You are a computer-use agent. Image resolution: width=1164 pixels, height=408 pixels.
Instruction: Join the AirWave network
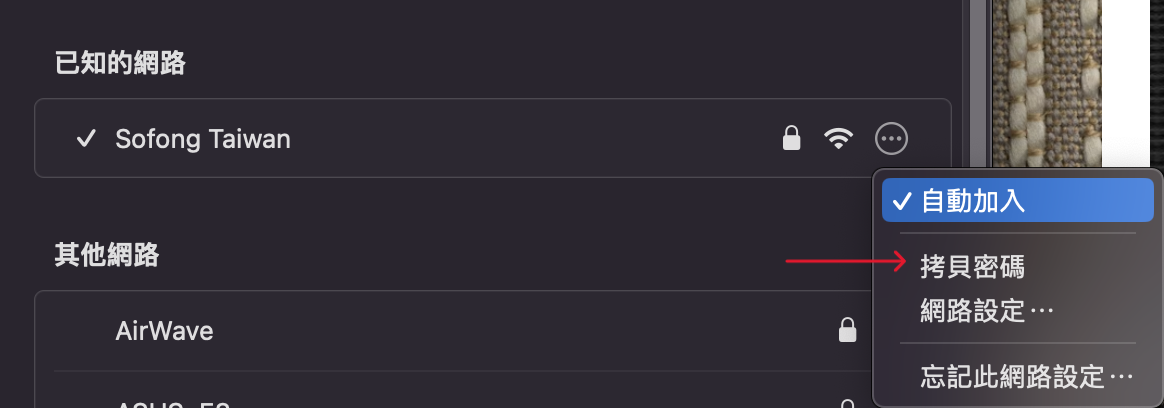[x=164, y=331]
